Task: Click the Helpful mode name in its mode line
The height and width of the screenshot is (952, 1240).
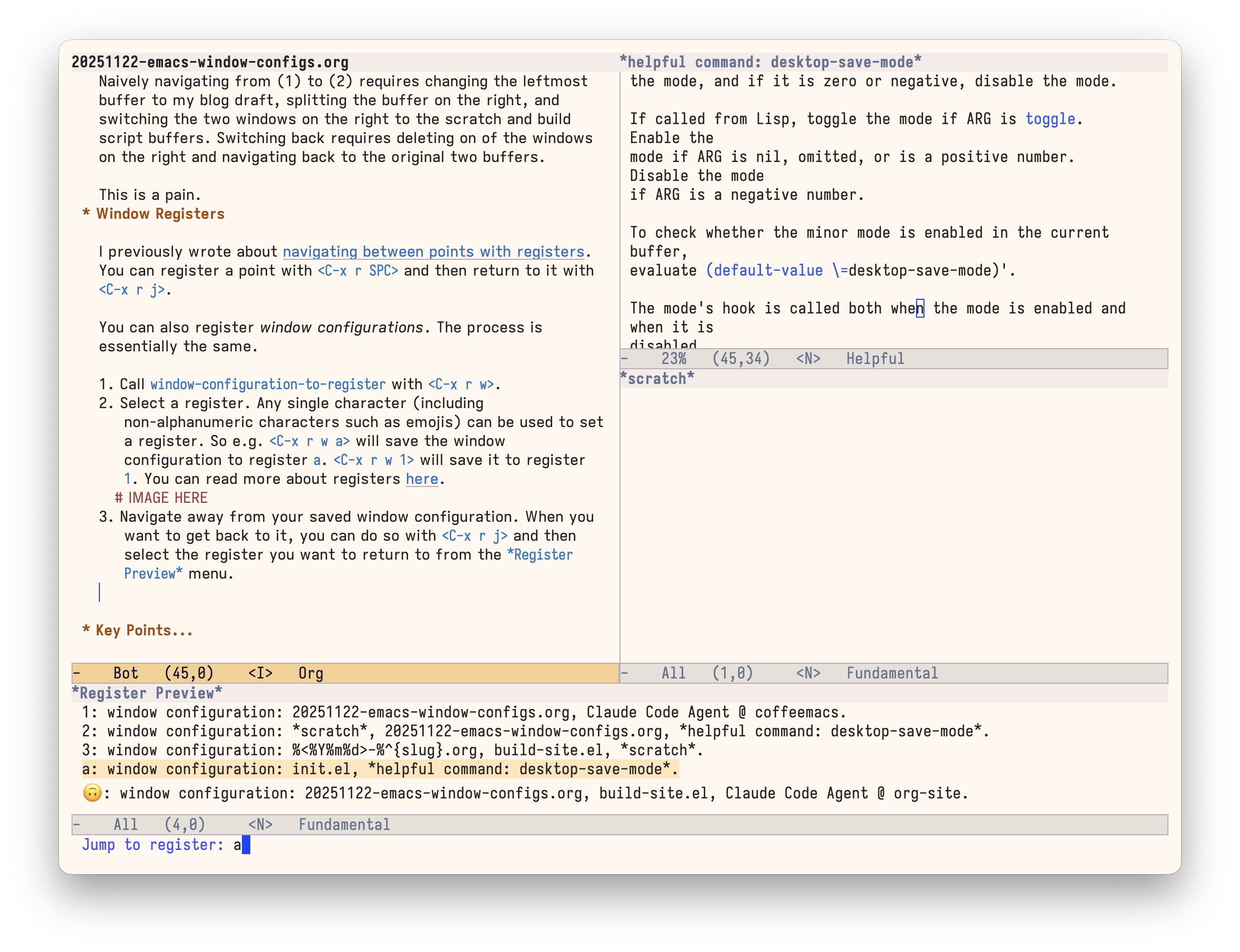Action: pos(875,358)
